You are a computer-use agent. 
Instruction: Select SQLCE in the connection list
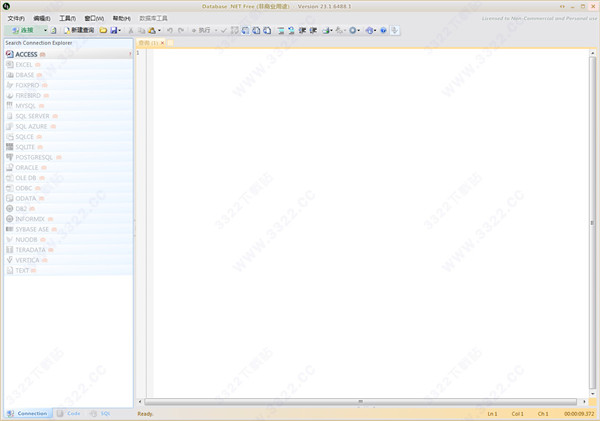point(68,137)
